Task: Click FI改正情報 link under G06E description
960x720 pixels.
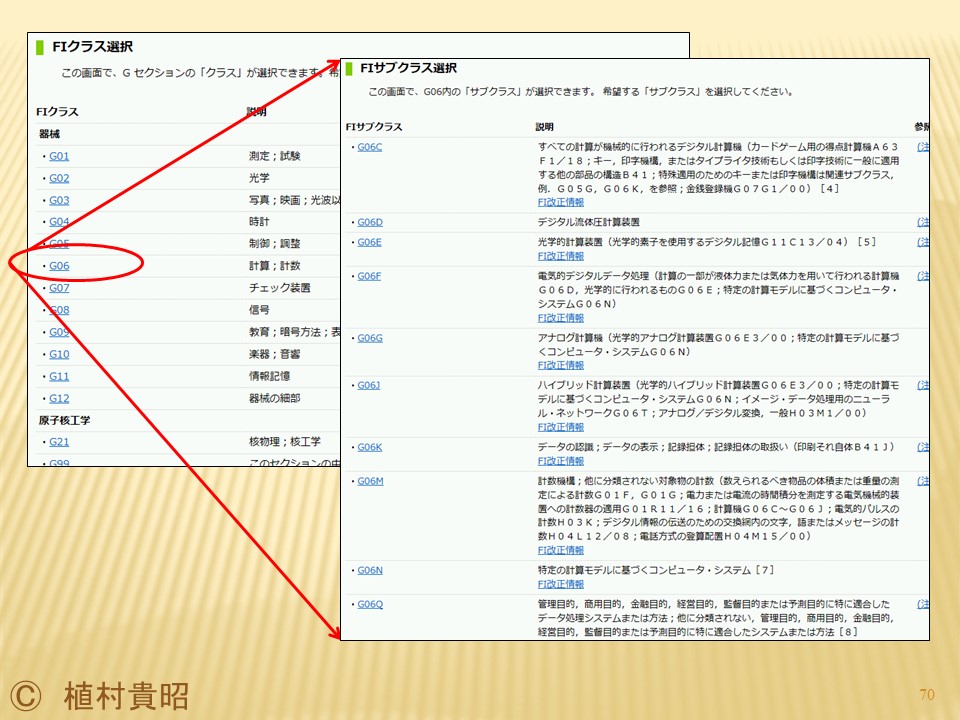Action: (x=561, y=256)
